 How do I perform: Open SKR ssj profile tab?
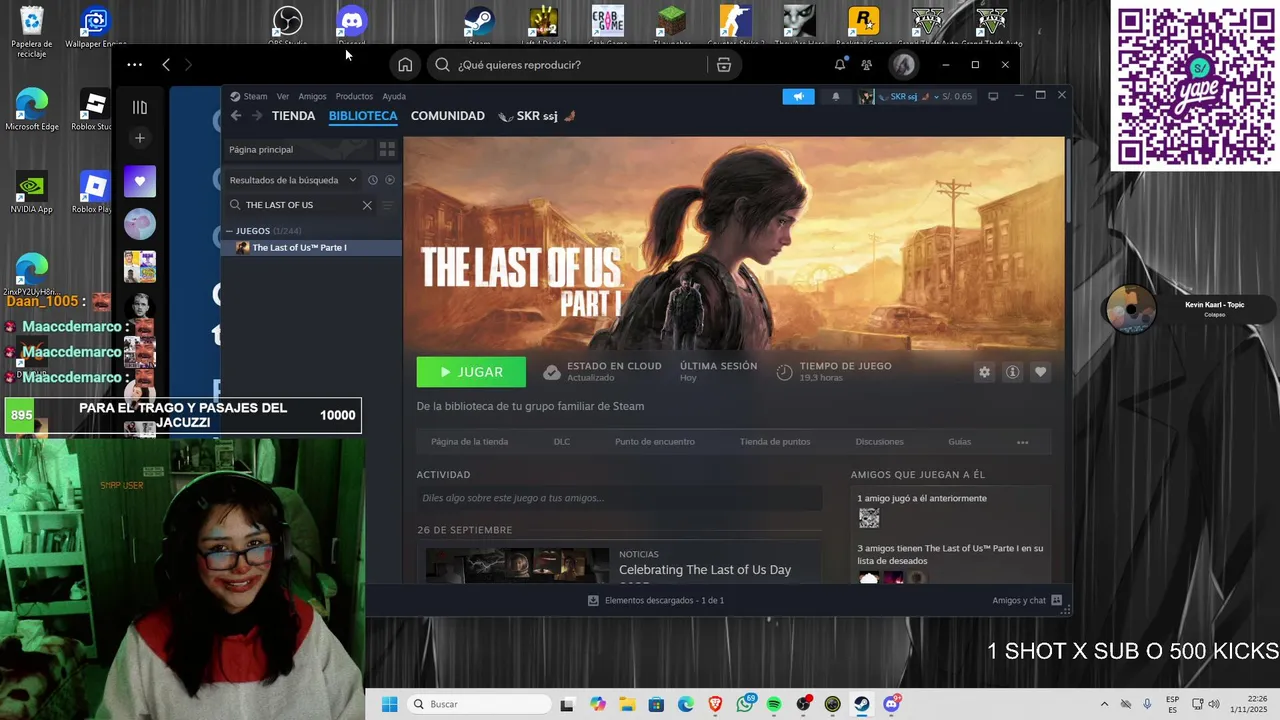click(x=537, y=116)
